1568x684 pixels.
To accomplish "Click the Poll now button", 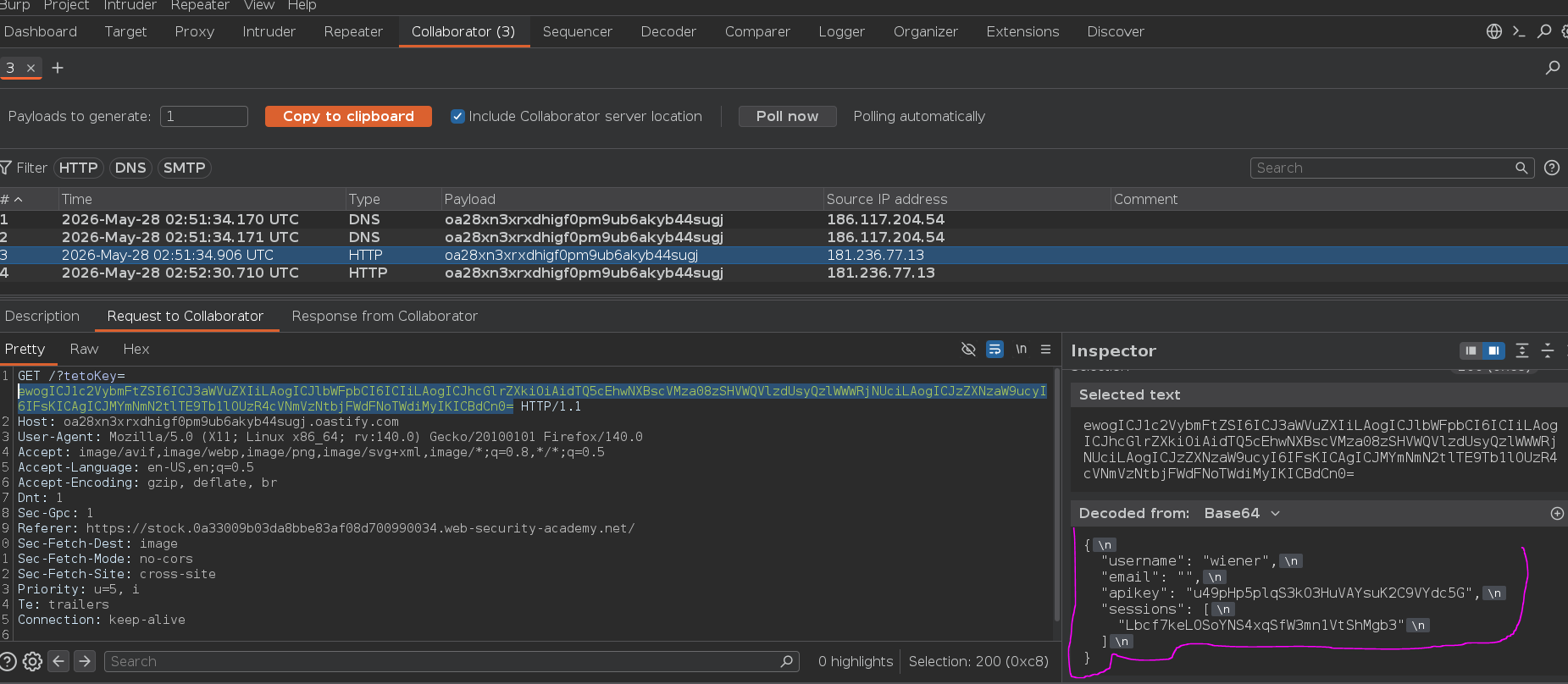I will click(788, 116).
